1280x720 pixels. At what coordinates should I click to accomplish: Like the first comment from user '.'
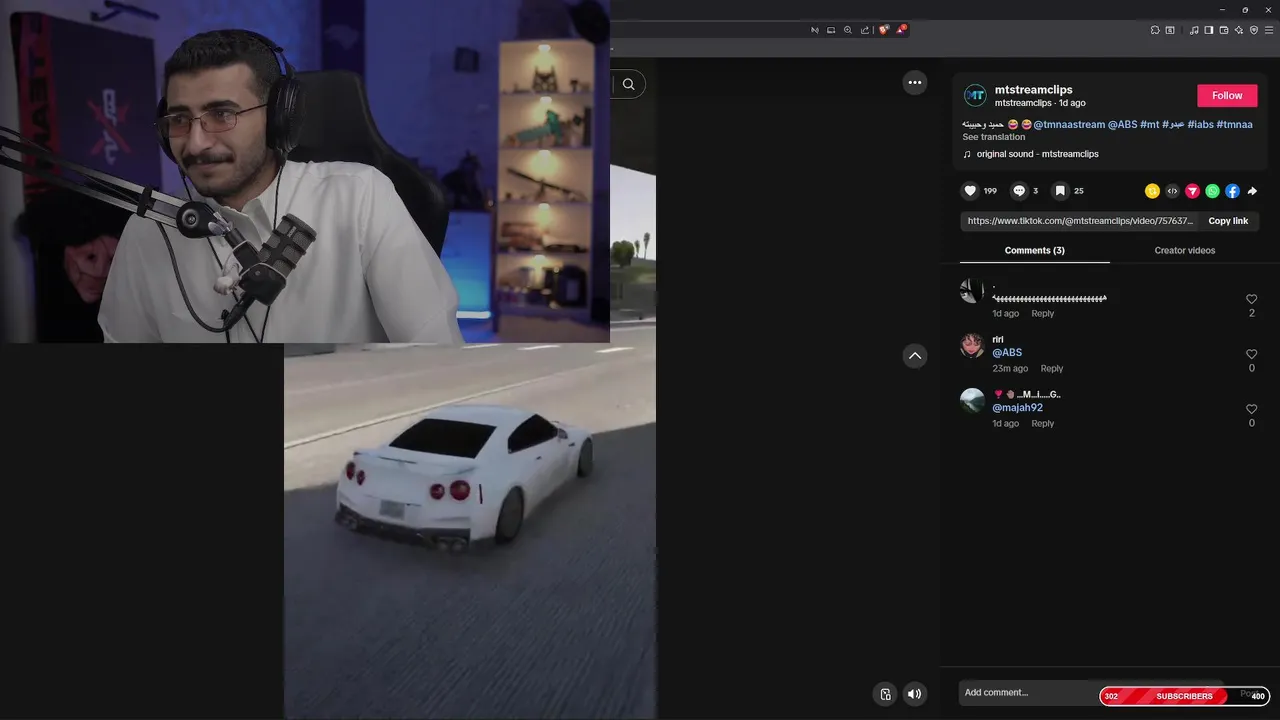(x=1251, y=299)
